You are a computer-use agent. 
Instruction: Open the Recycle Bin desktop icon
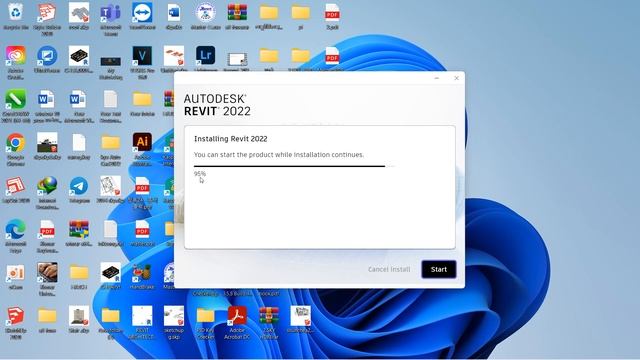tap(16, 16)
